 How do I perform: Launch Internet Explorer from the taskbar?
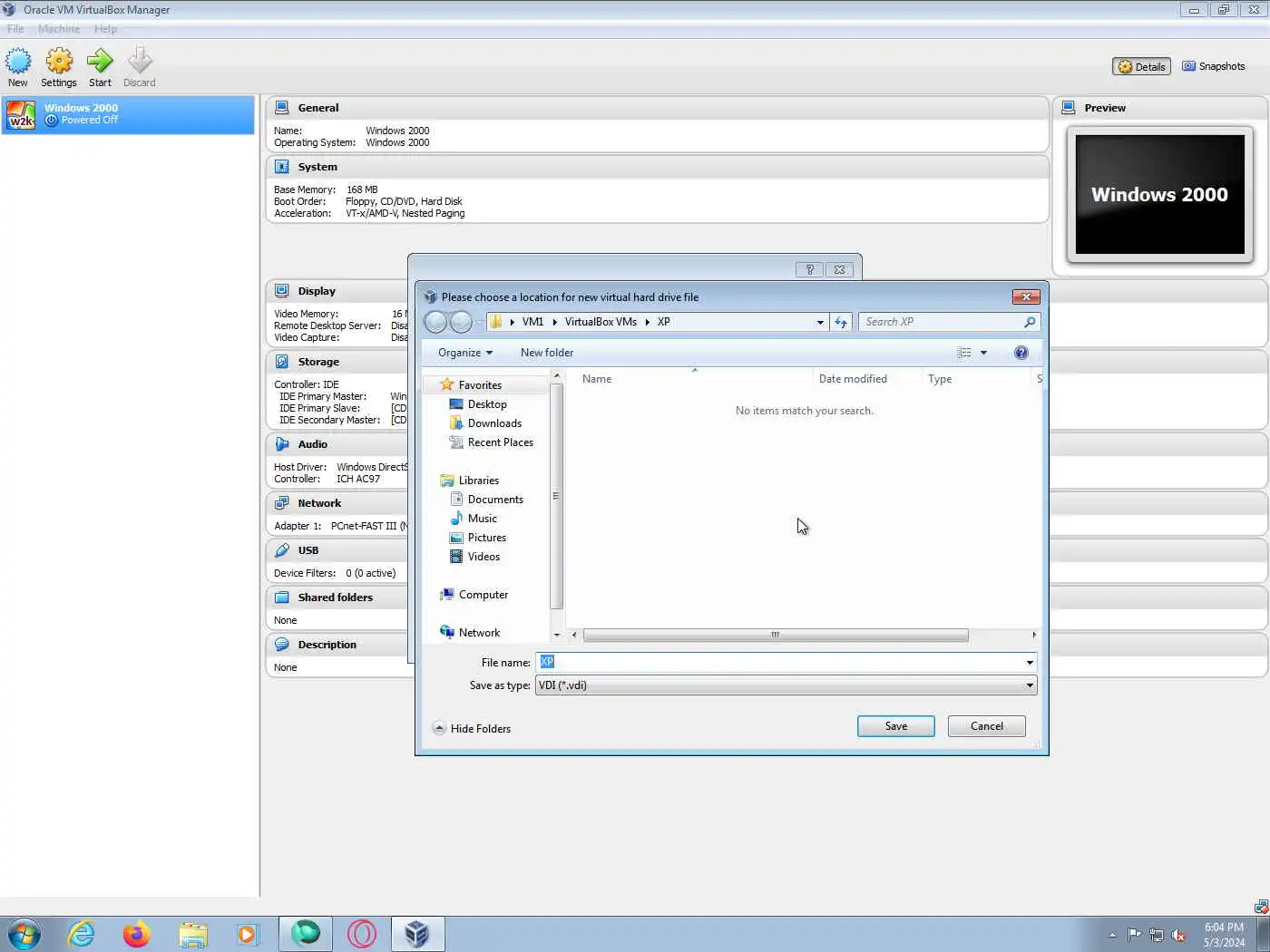click(x=82, y=934)
